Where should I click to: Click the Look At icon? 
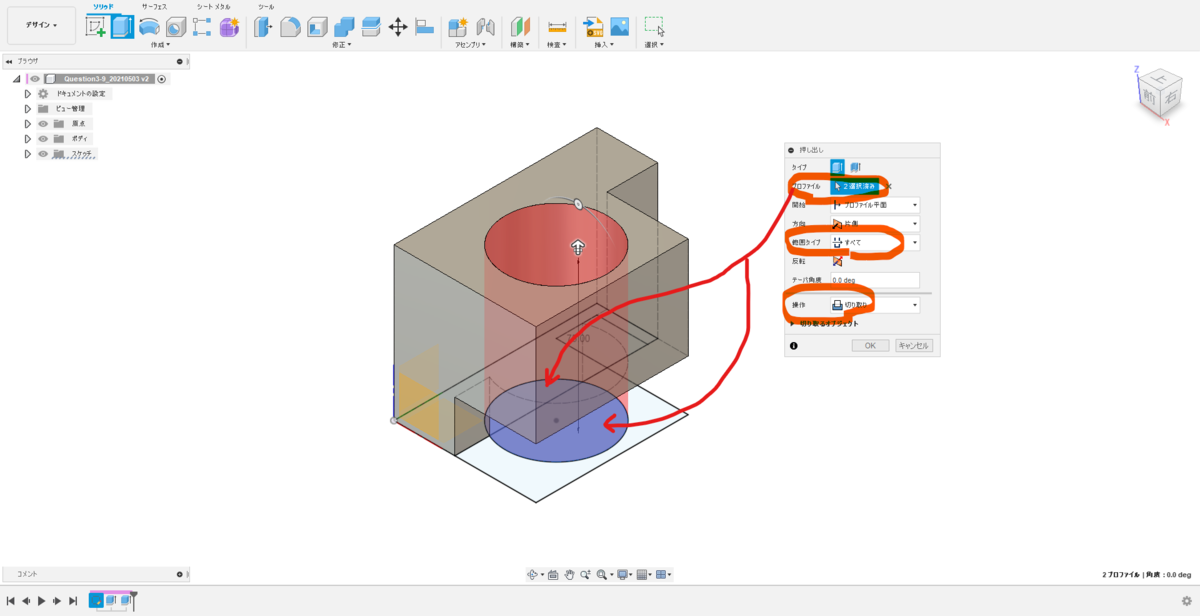tap(553, 574)
